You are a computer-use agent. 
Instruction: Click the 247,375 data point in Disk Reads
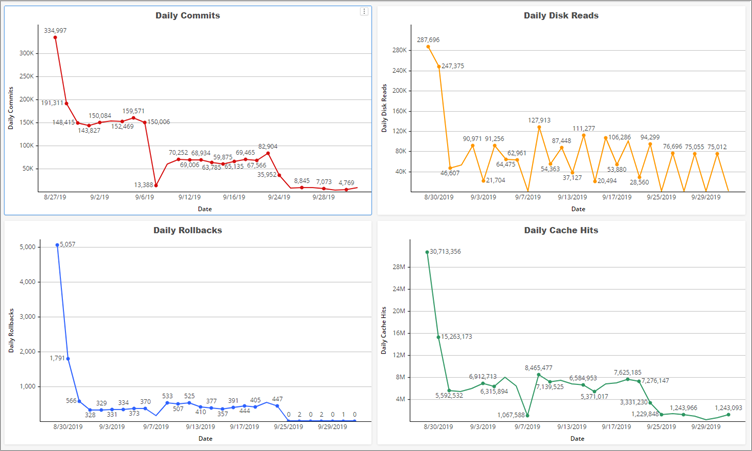(x=439, y=66)
